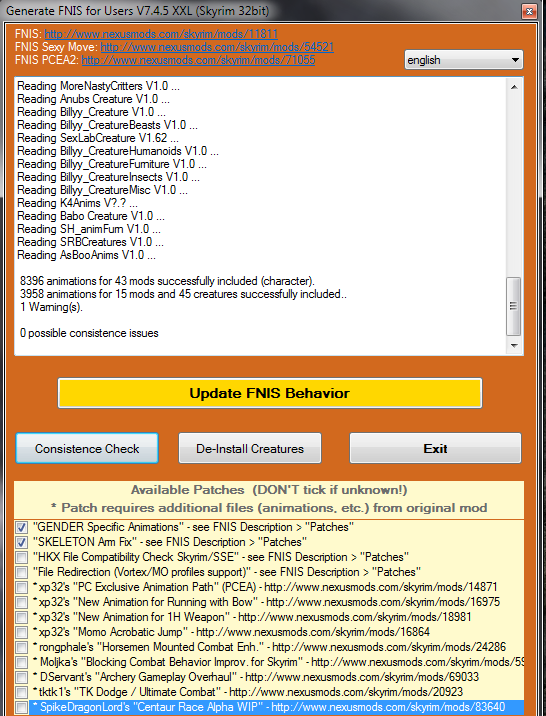Click 'Reading MoreNastyCritters V1.0' log line
Image resolution: width=546 pixels, height=716 pixels.
[99, 86]
